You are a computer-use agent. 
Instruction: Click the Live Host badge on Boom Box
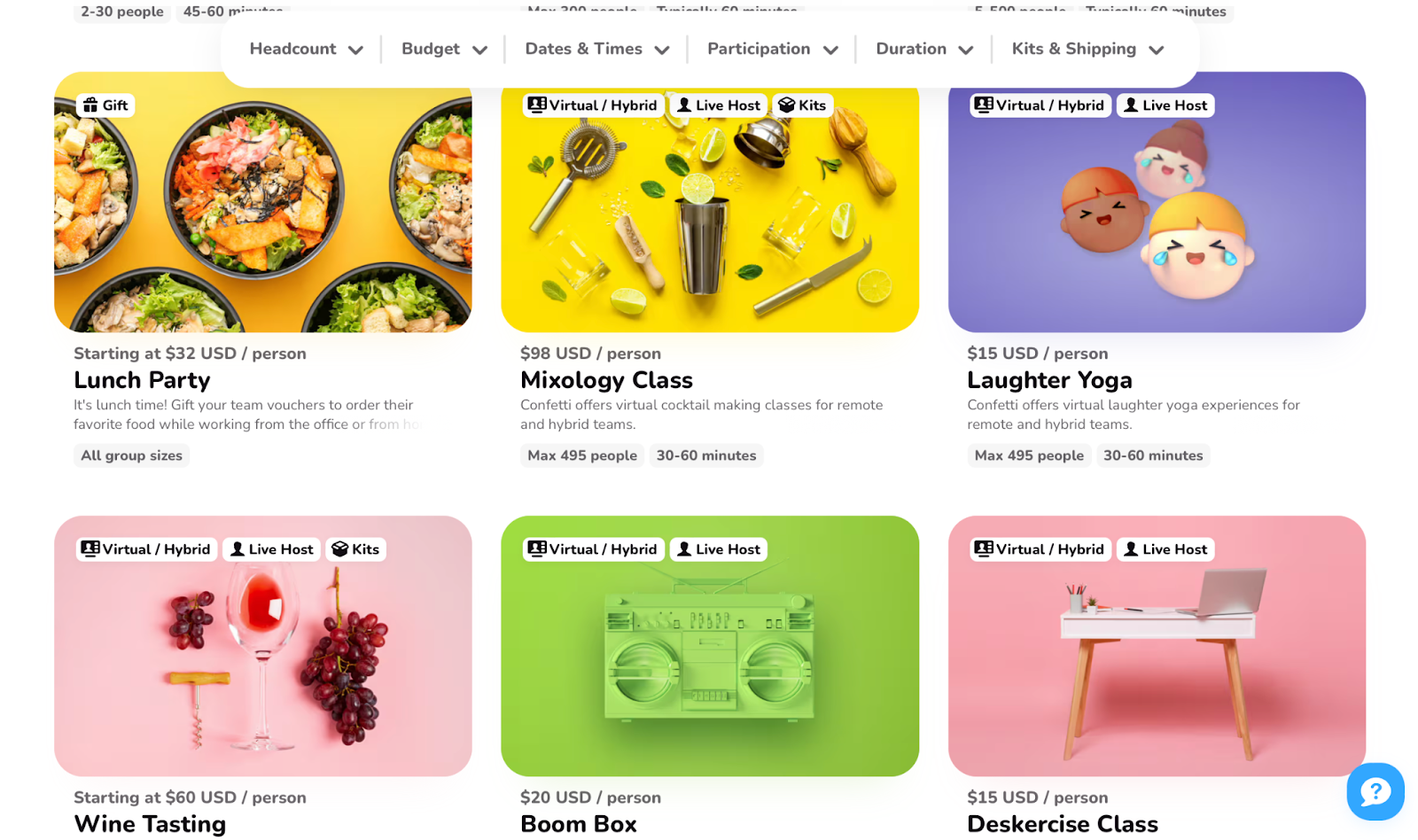point(719,549)
